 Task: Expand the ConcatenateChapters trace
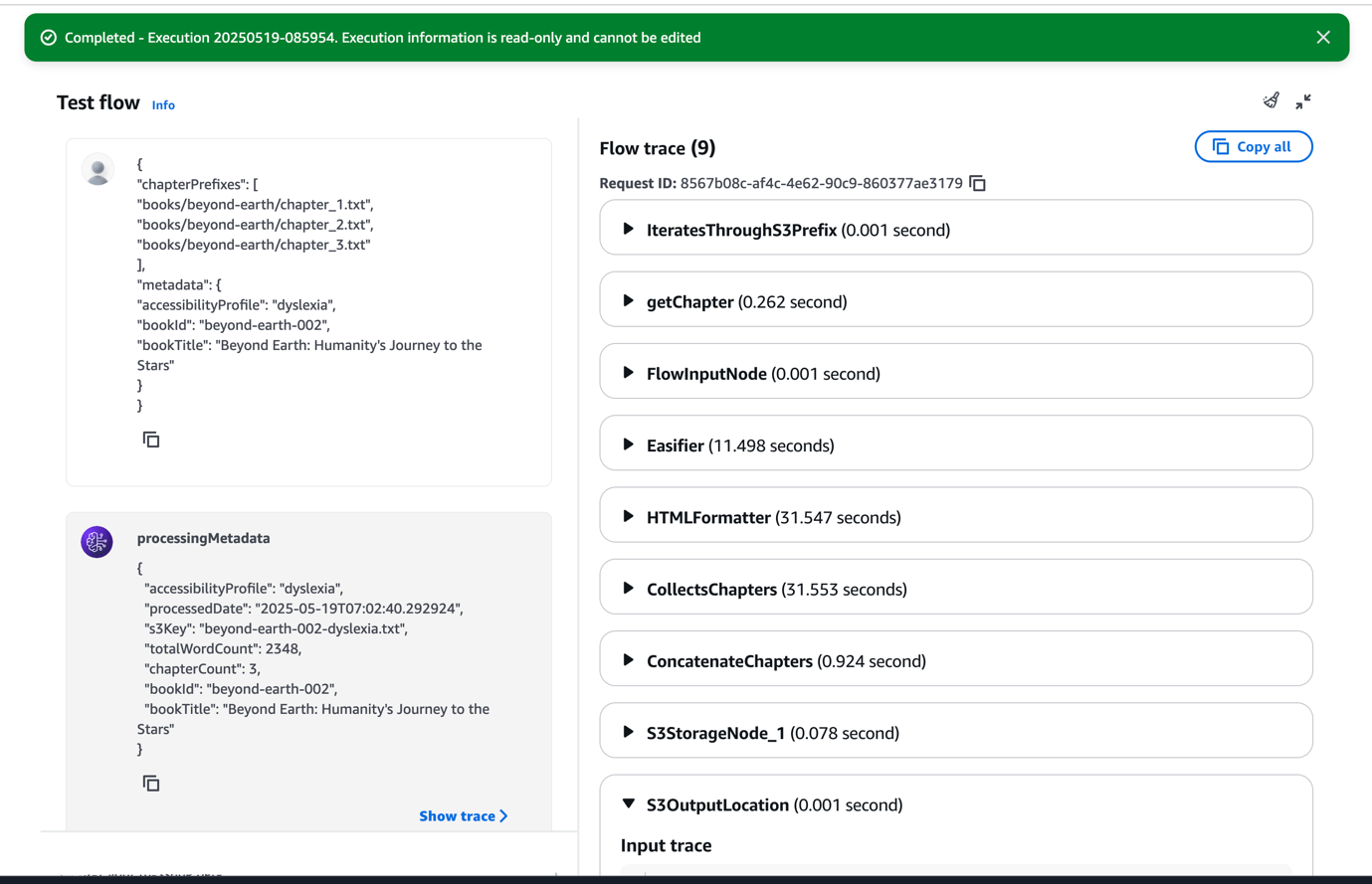(x=628, y=659)
